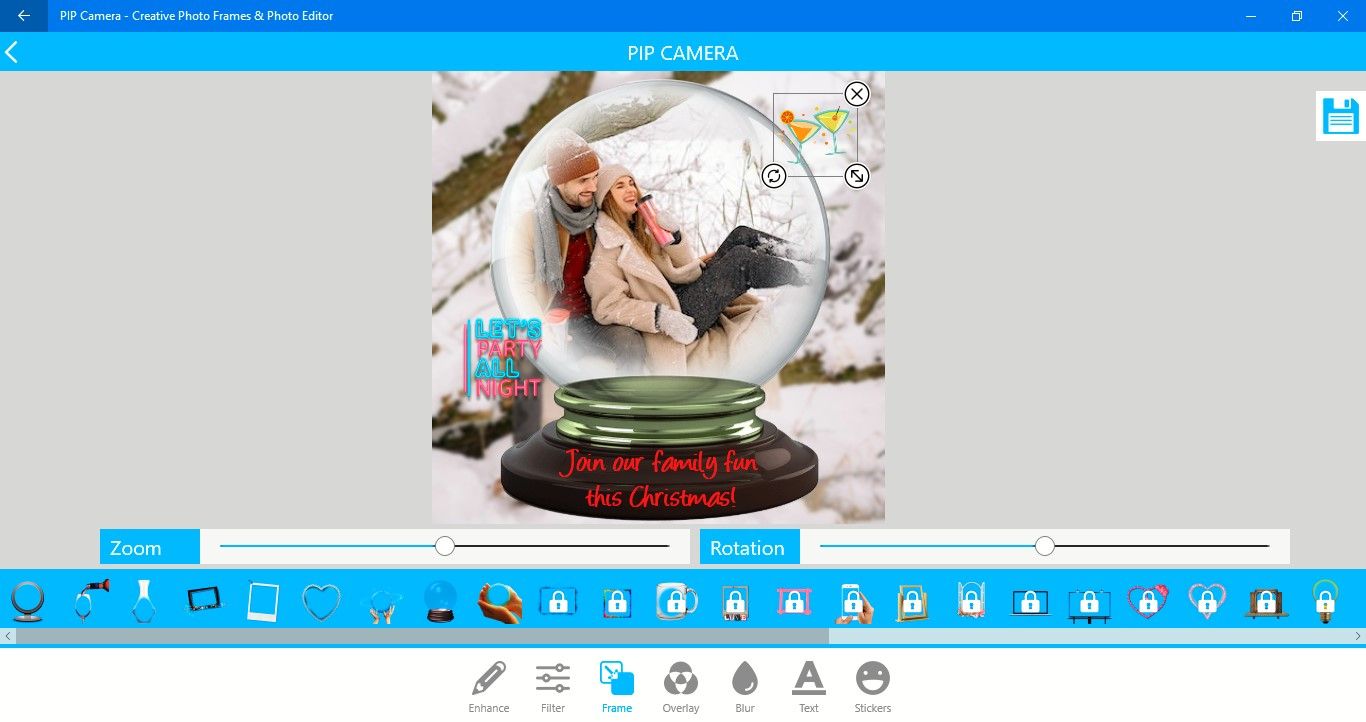
Task: Open the Enhance tool
Action: coord(489,687)
